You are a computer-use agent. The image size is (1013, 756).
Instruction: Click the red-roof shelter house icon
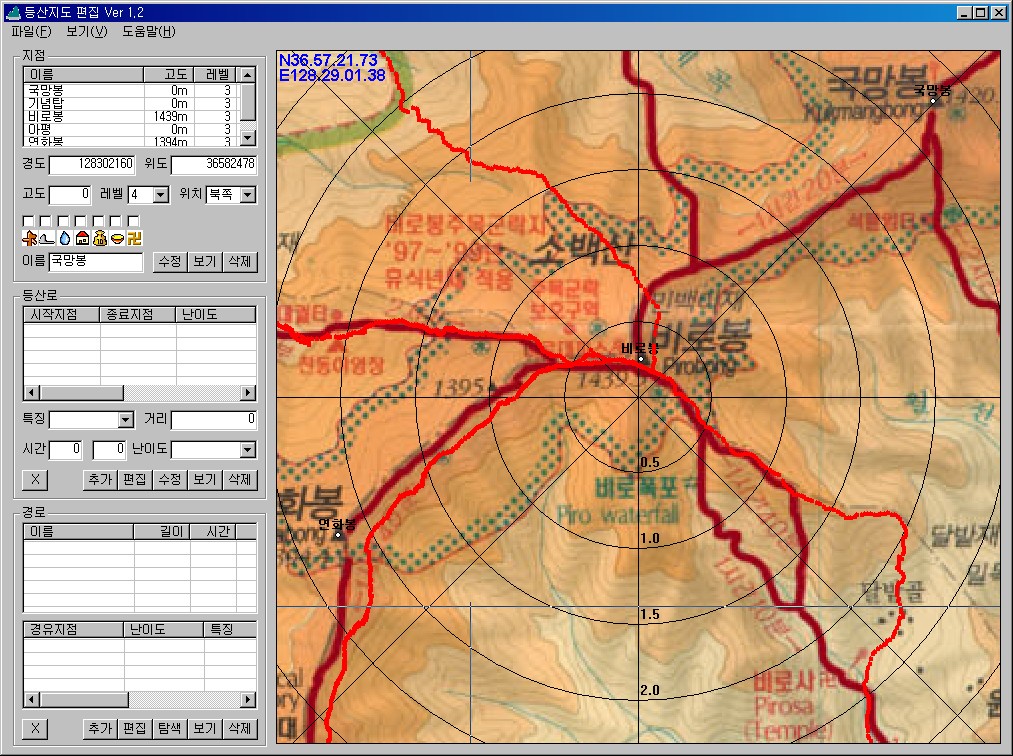click(81, 238)
